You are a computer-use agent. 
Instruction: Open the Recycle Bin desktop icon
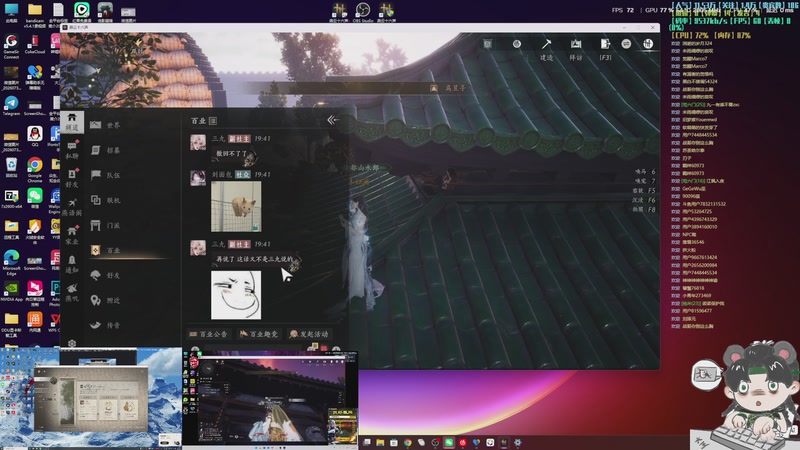click(x=11, y=168)
